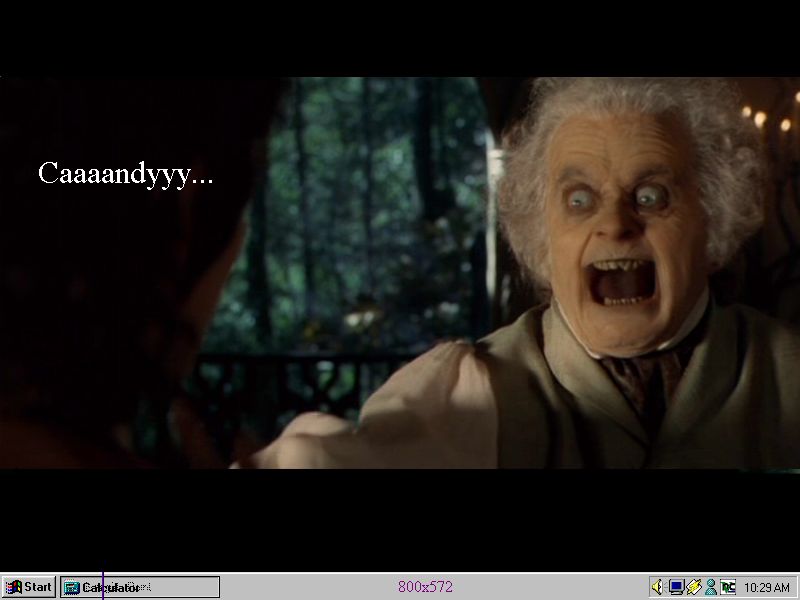
Task: Click the Caaaandyyy... caption text
Action: (x=126, y=174)
